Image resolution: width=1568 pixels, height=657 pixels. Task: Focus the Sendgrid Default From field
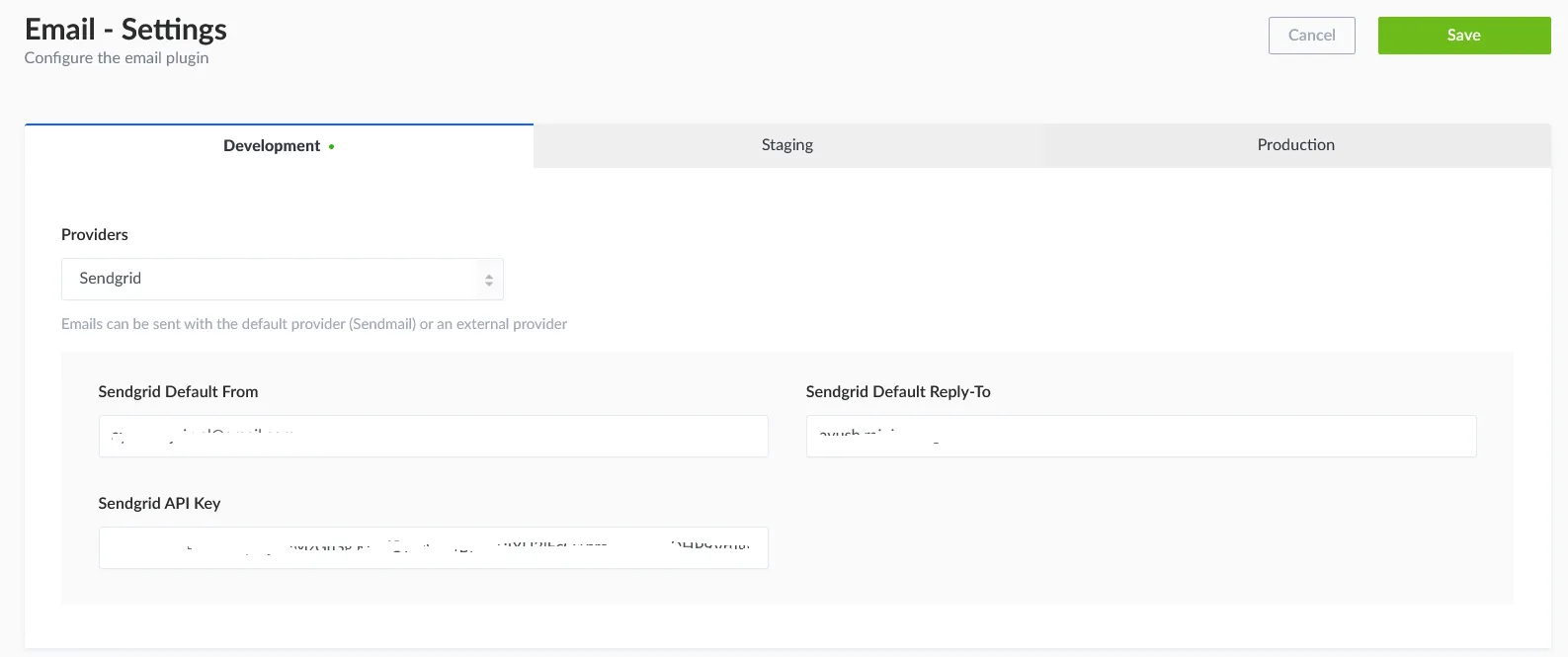coord(433,437)
